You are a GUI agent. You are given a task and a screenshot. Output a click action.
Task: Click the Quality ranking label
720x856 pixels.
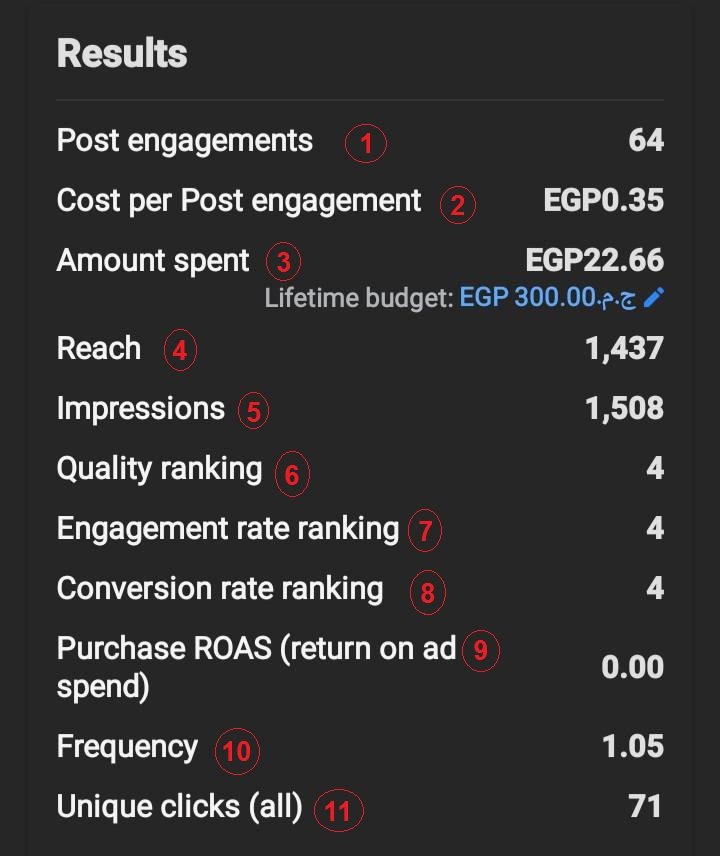[x=159, y=469]
